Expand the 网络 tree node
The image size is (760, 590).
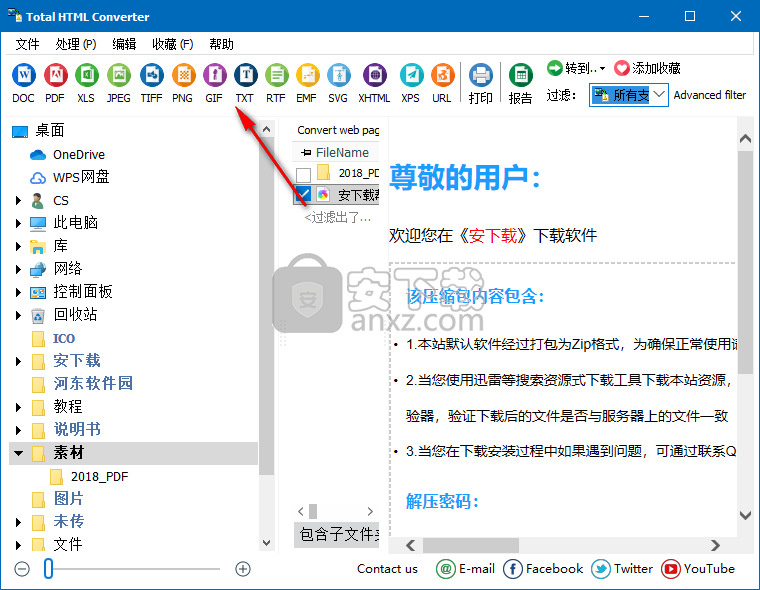[18, 269]
